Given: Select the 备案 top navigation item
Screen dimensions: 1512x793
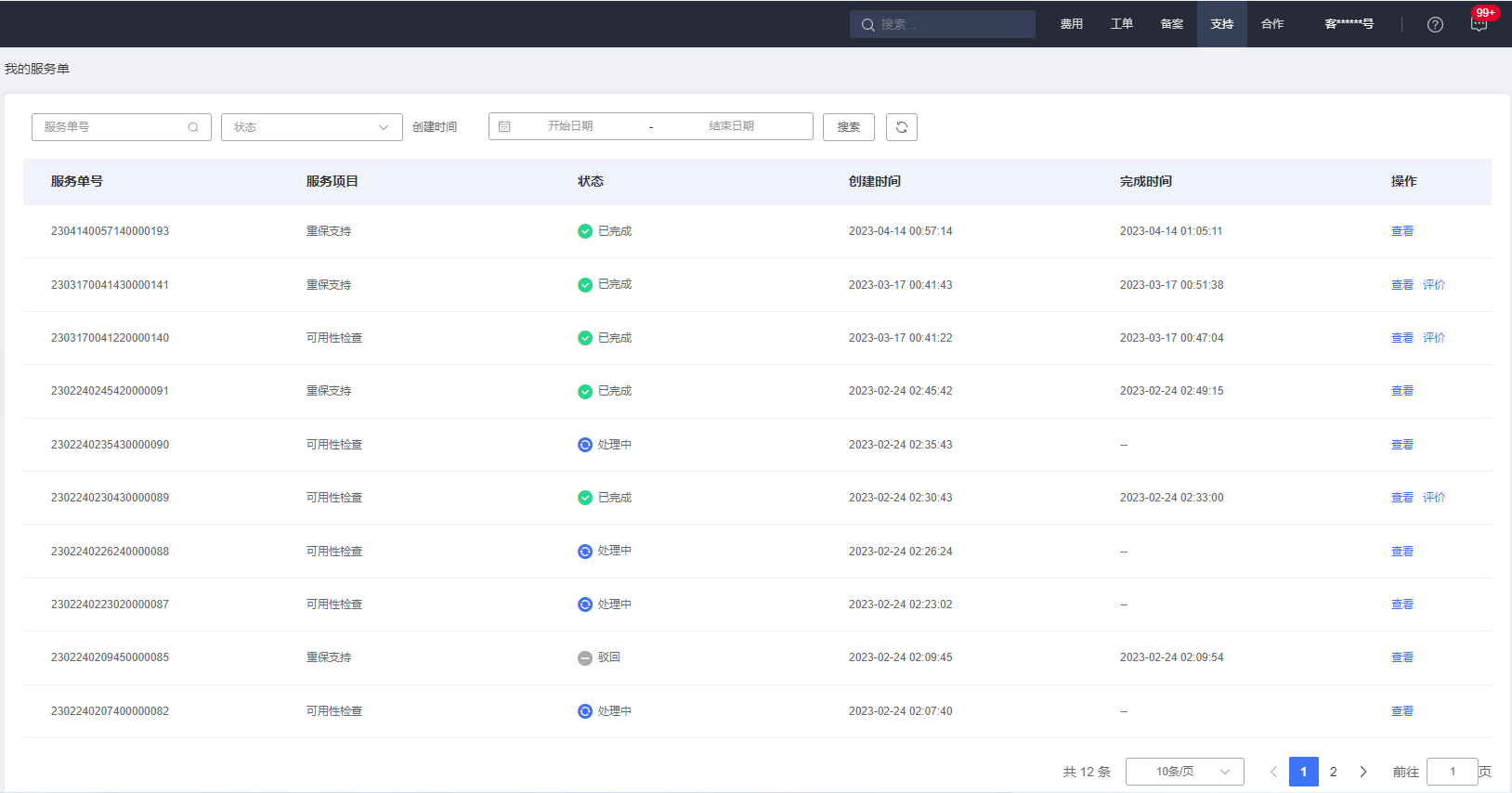Looking at the screenshot, I should click(1171, 24).
